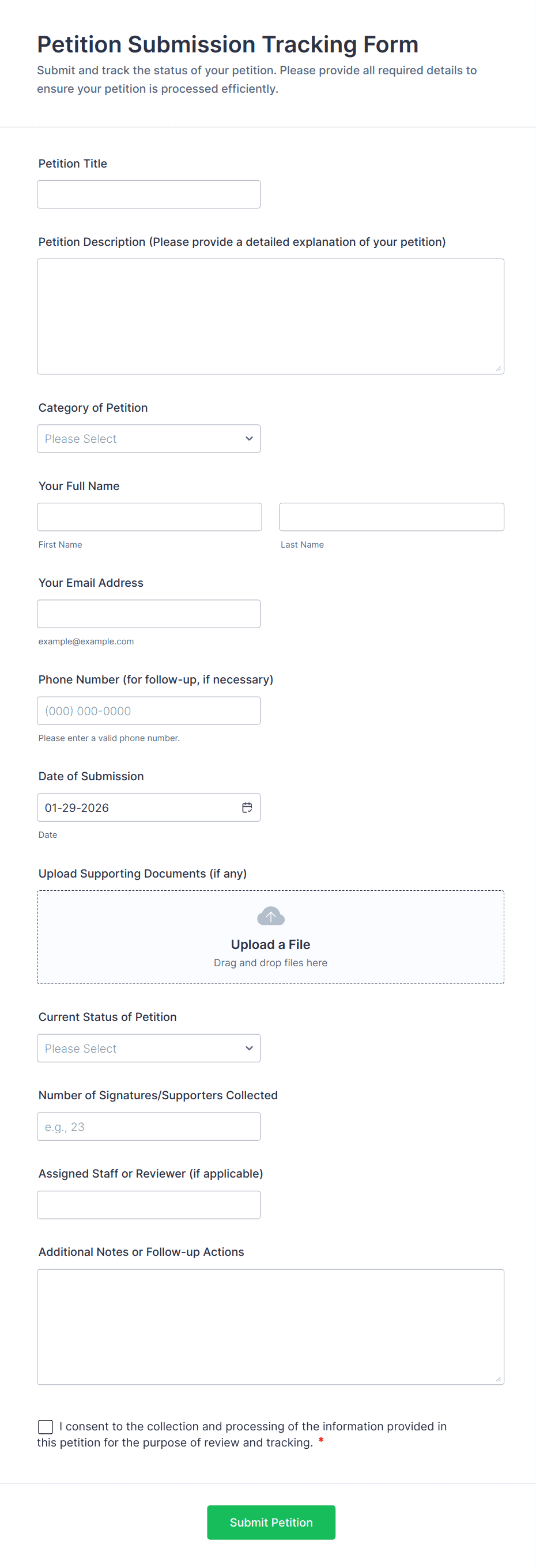Click the Submit Petition button
536x1568 pixels.
click(x=271, y=1522)
